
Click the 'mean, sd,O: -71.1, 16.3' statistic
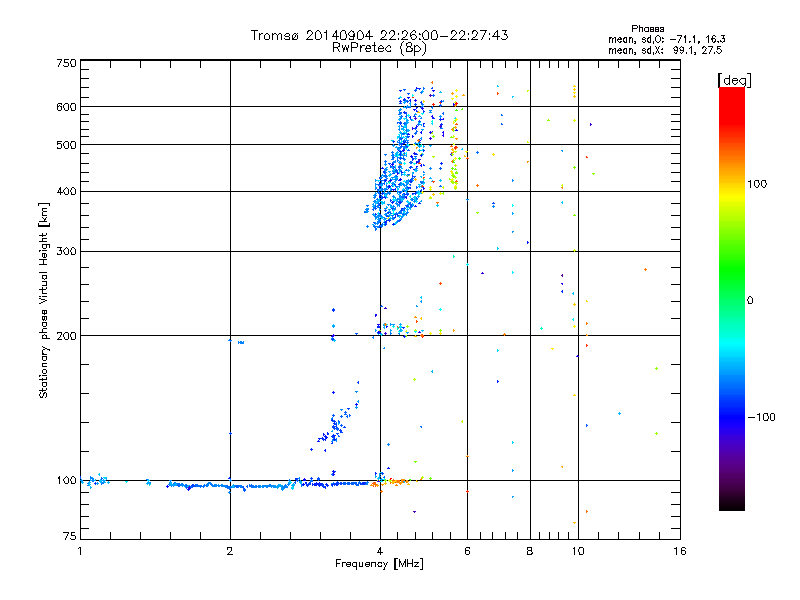(666, 39)
